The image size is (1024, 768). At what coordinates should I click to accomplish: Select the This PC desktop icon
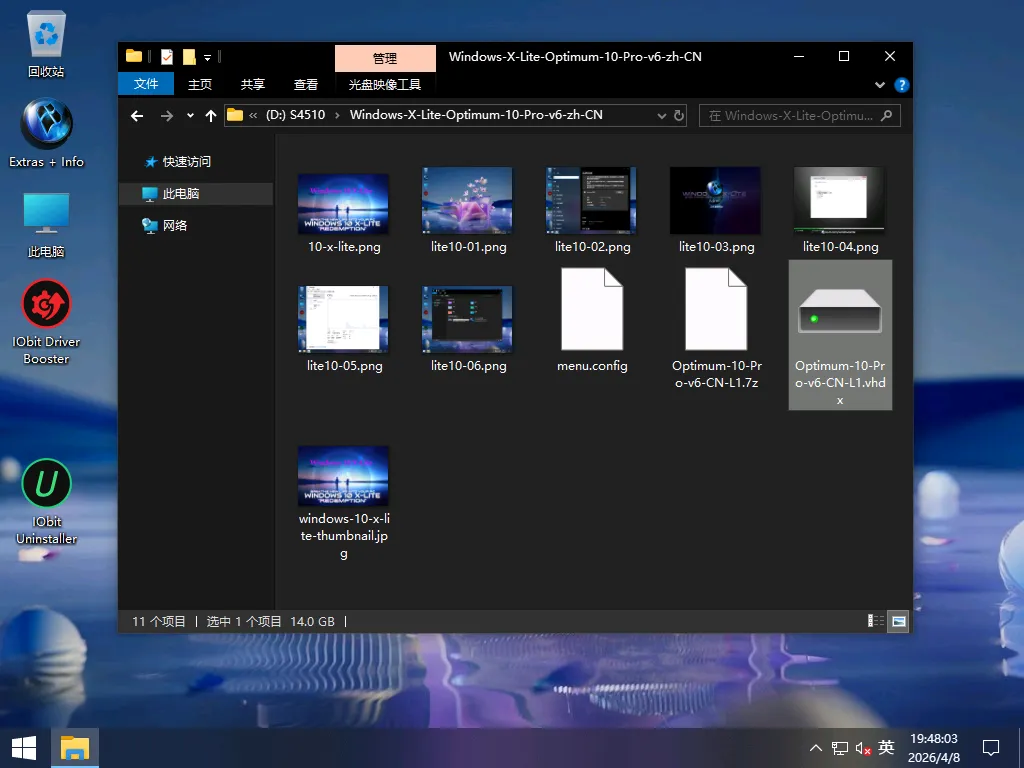pyautogui.click(x=46, y=225)
